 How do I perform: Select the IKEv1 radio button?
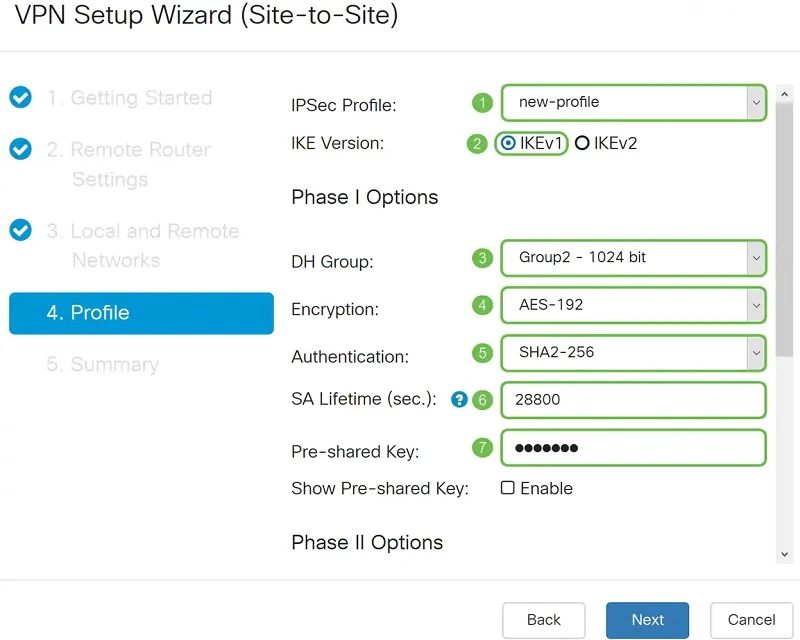coord(509,143)
